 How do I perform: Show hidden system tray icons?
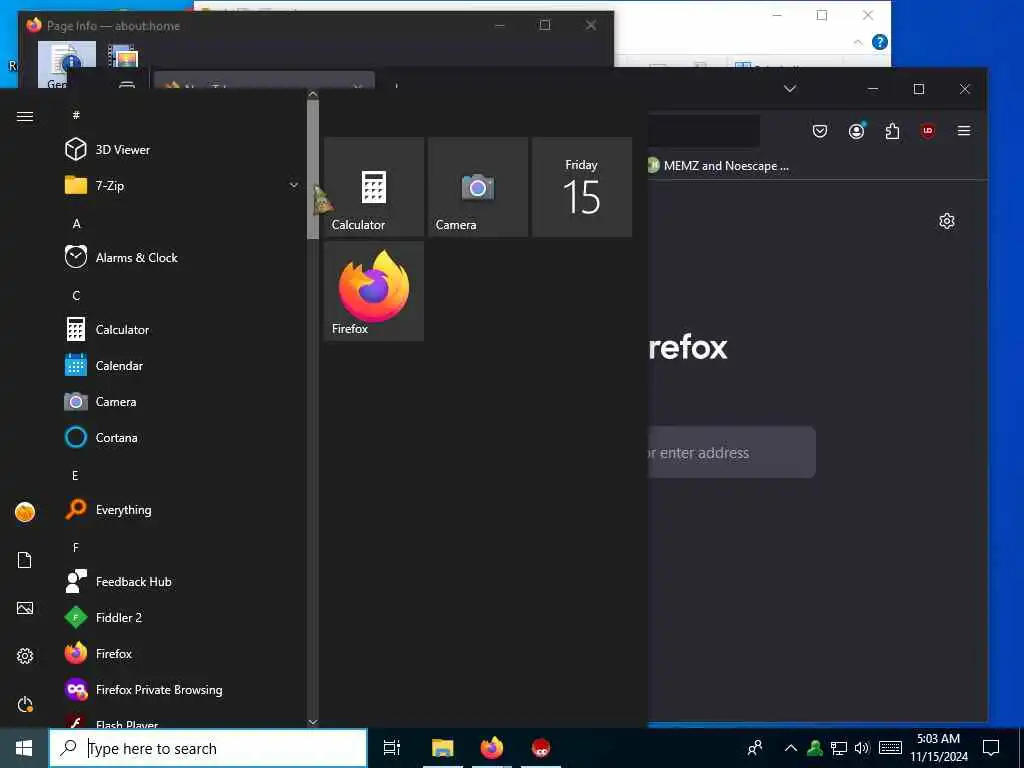point(790,748)
